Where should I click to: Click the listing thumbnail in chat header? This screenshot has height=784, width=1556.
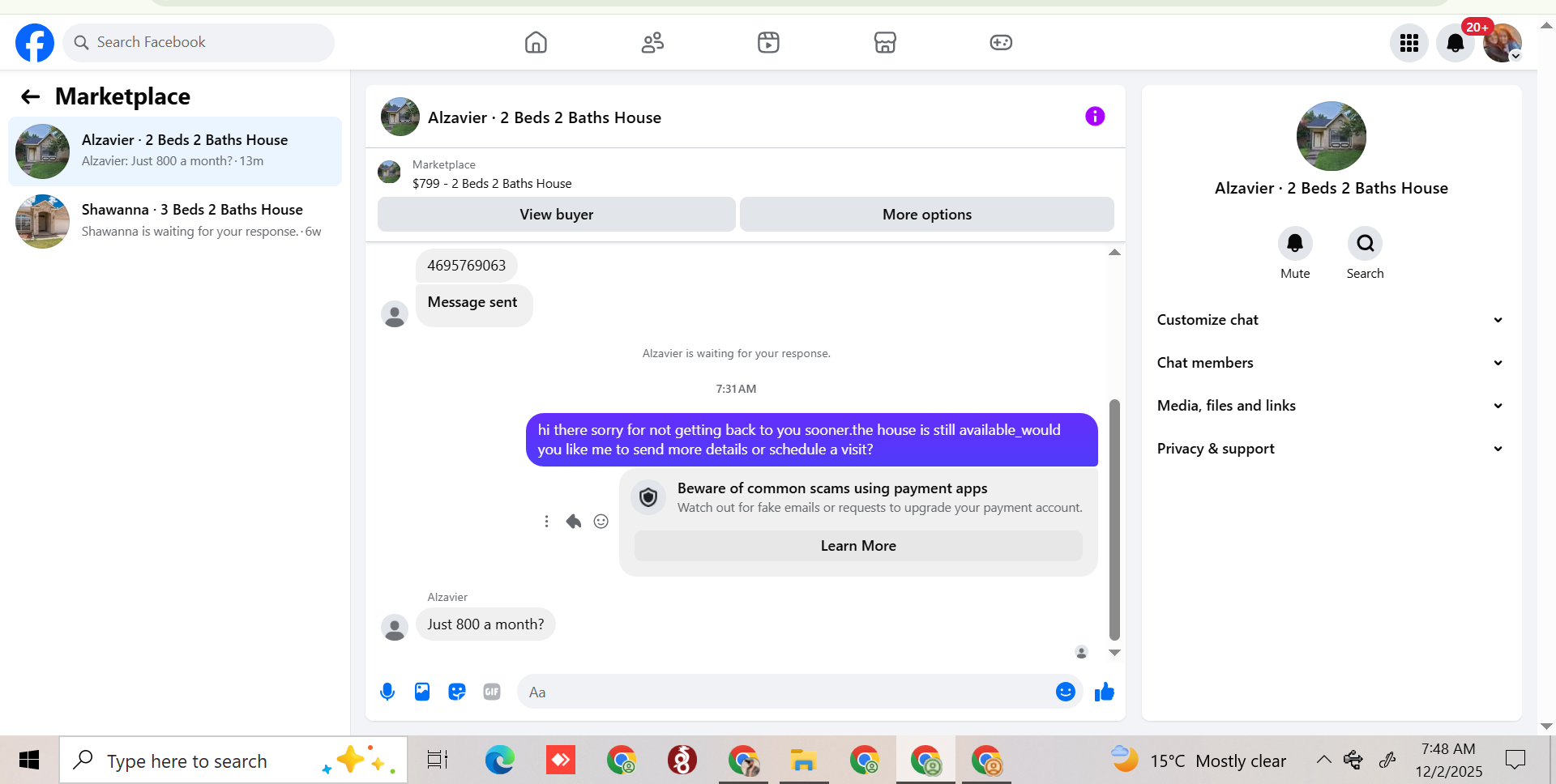click(x=400, y=117)
